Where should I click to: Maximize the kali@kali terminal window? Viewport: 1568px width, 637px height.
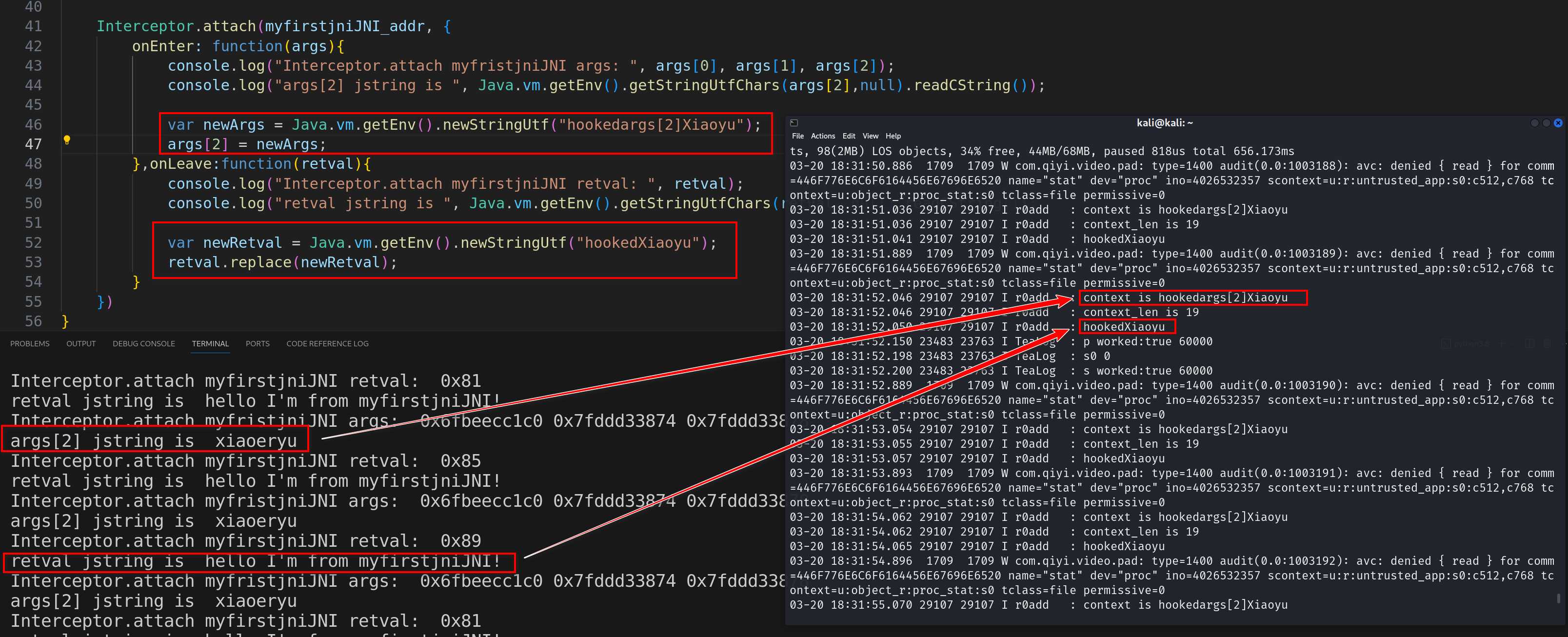1546,123
